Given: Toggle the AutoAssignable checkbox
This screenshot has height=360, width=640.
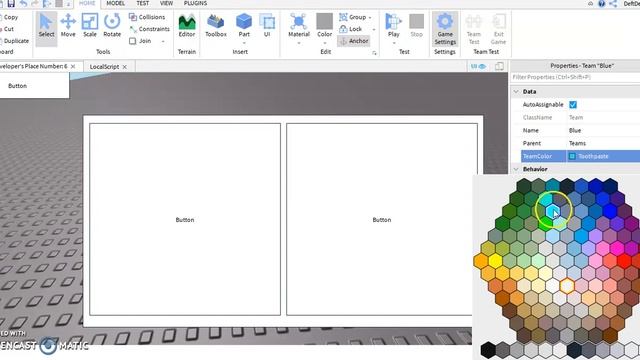Looking at the screenshot, I should (573, 104).
